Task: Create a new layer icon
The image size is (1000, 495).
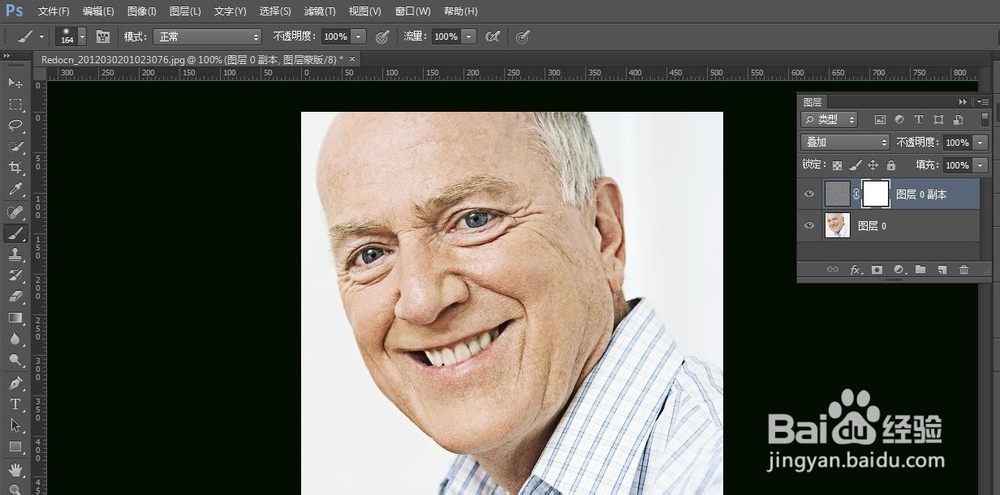Action: [942, 270]
